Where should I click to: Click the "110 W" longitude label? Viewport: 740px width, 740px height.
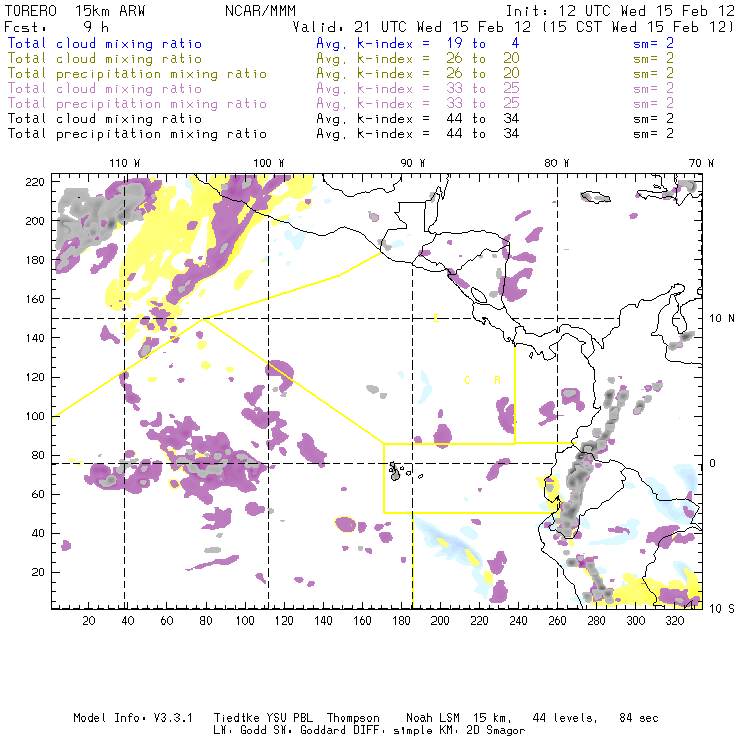[x=125, y=163]
